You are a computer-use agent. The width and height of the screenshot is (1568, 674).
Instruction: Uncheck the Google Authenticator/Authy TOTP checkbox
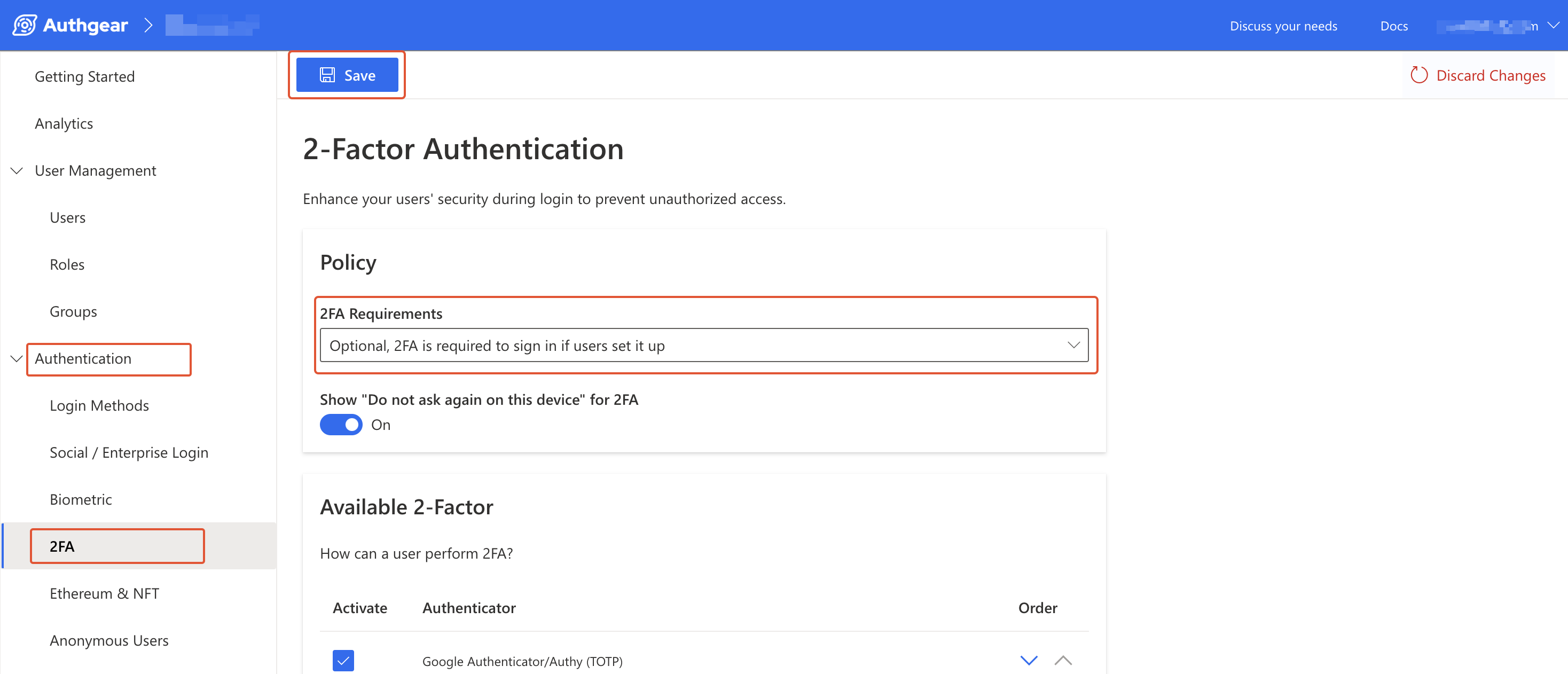343,660
